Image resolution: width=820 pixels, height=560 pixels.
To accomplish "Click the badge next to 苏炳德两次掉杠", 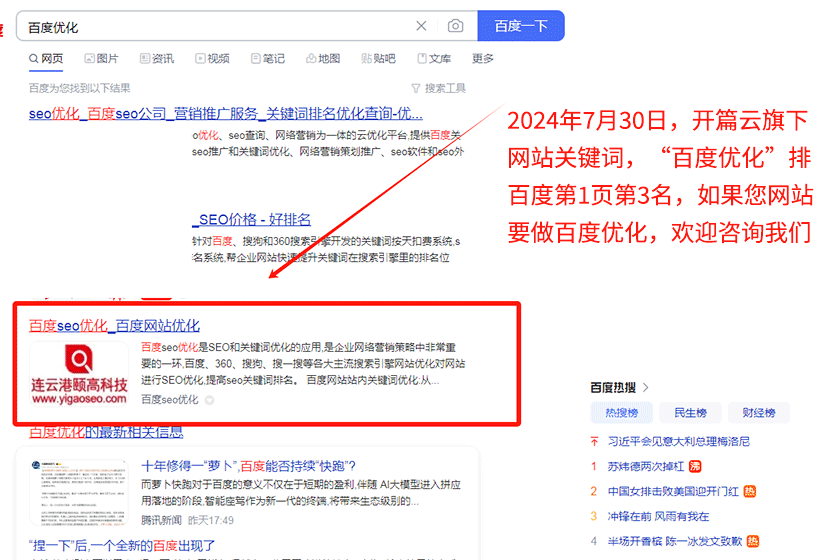I will [695, 466].
